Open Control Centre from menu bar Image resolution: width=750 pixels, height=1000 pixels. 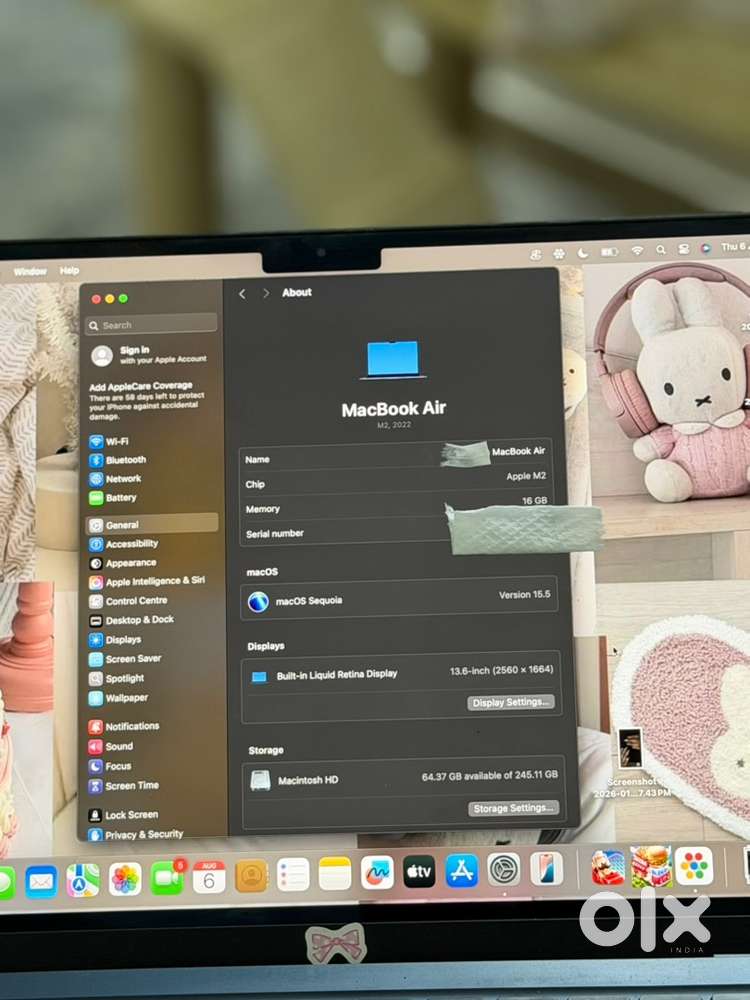click(x=683, y=249)
